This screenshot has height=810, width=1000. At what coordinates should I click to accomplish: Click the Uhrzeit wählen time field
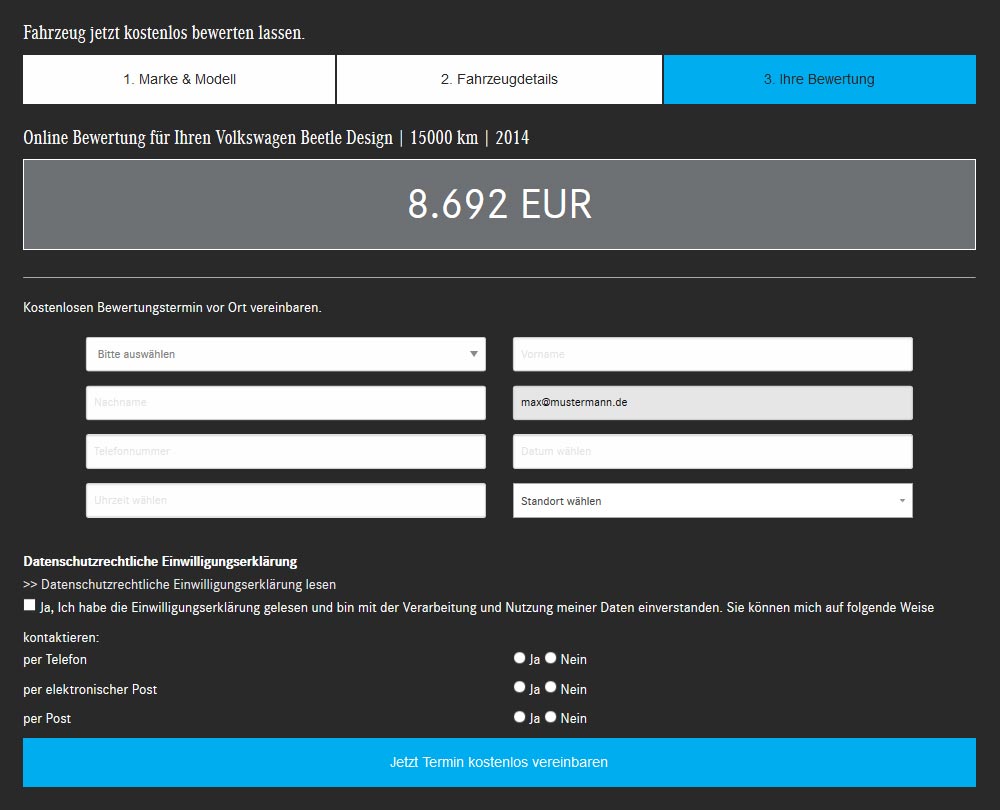pyautogui.click(x=286, y=500)
